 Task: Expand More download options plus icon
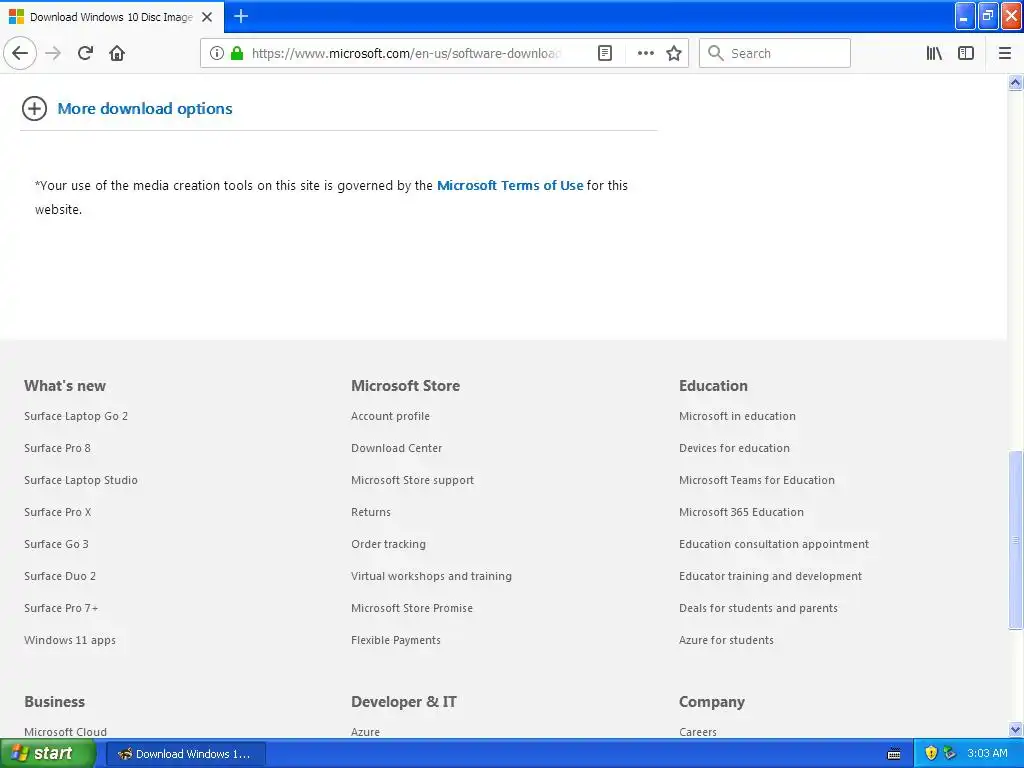(x=35, y=108)
